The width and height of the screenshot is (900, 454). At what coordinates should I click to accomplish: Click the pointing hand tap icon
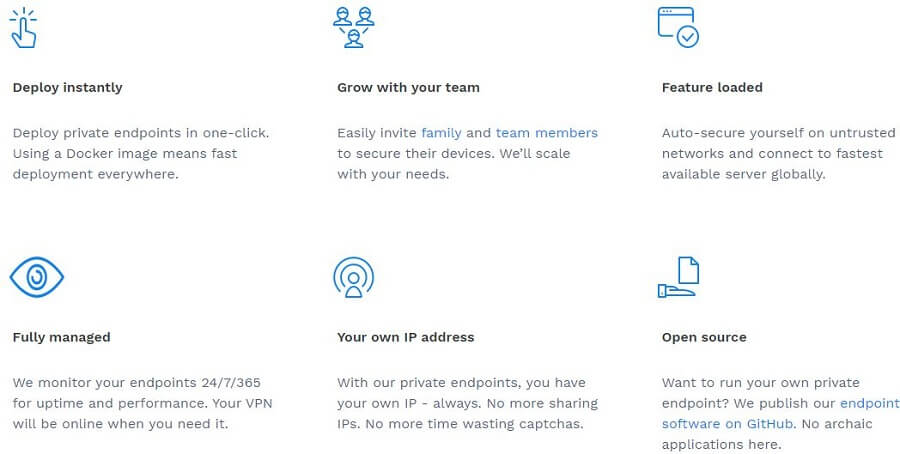pyautogui.click(x=23, y=28)
